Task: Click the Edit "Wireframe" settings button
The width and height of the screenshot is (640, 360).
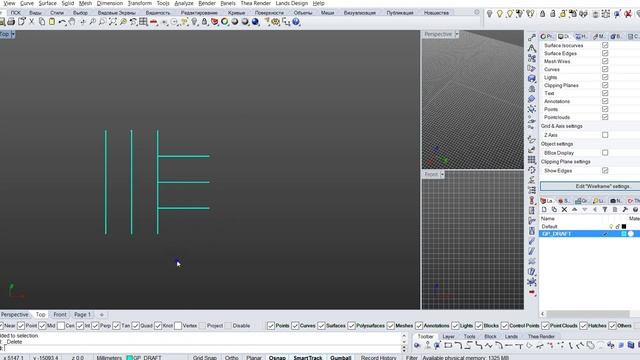Action: [590, 186]
